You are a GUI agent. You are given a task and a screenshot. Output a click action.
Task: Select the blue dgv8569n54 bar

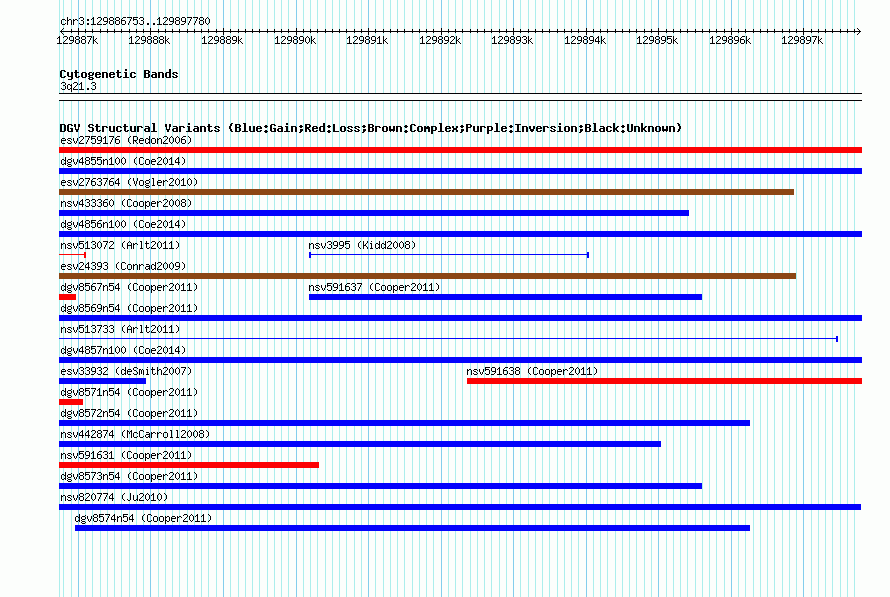click(x=460, y=318)
